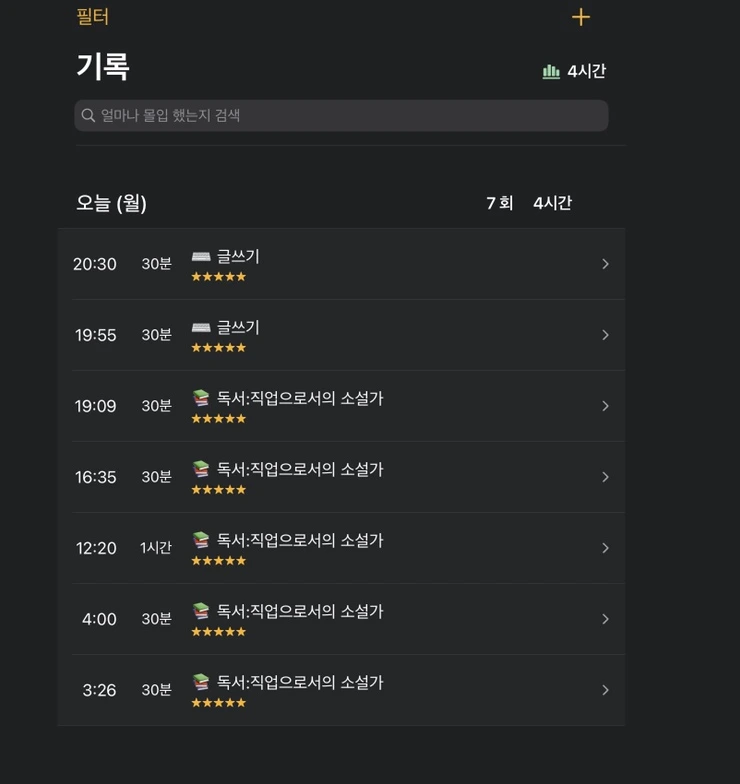Viewport: 740px width, 784px height.
Task: Focus the 얼마나 몰입 했는지 검색 field
Action: pyautogui.click(x=340, y=116)
